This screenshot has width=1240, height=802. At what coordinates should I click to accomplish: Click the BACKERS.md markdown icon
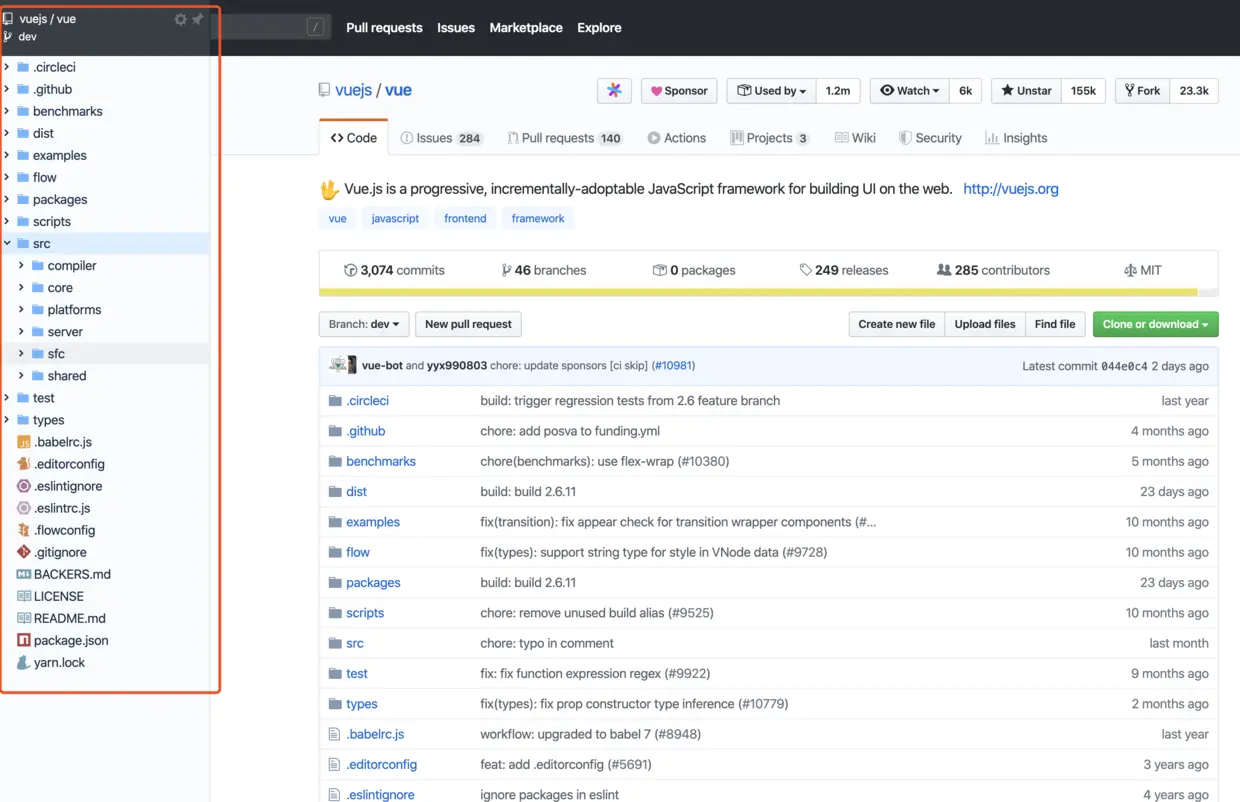(24, 574)
